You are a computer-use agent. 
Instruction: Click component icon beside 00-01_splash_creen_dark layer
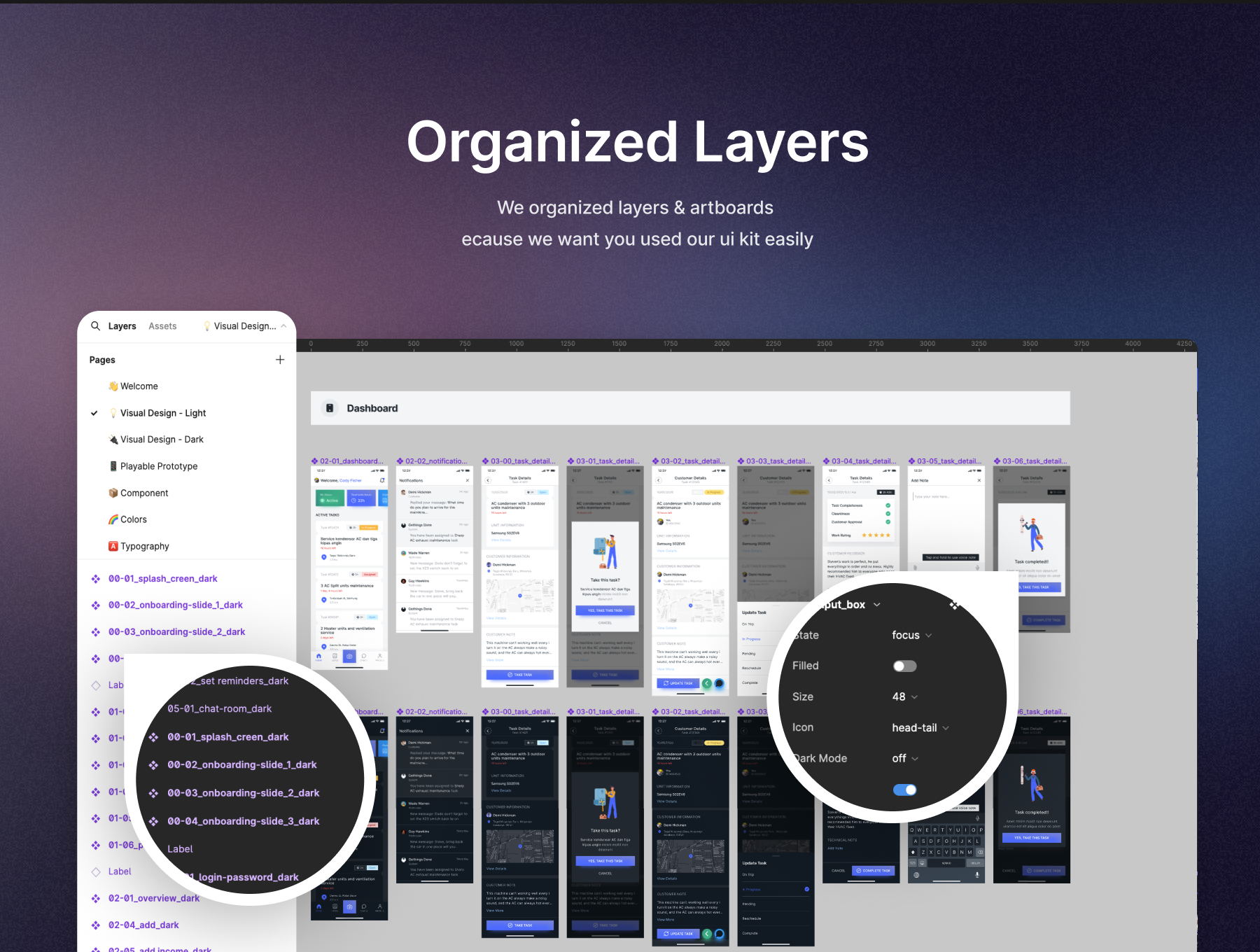(96, 579)
